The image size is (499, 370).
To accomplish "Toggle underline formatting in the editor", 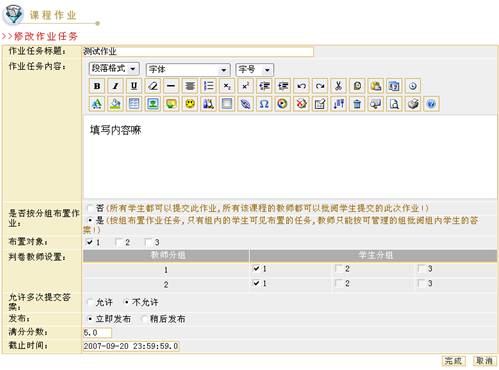I will point(134,86).
